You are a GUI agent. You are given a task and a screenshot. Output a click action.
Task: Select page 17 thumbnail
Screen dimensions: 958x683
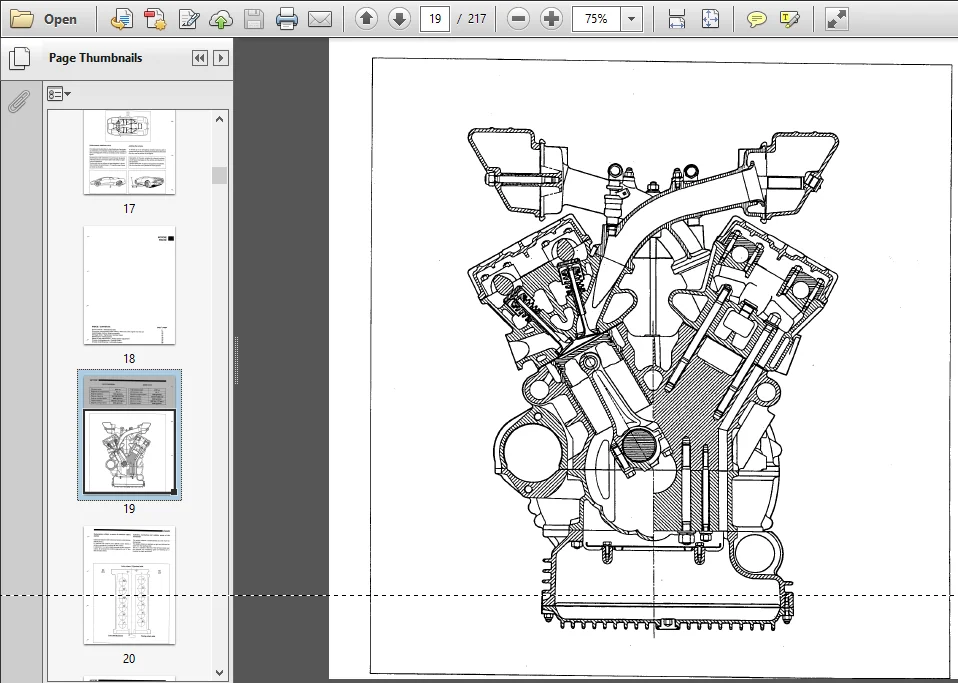tap(130, 152)
